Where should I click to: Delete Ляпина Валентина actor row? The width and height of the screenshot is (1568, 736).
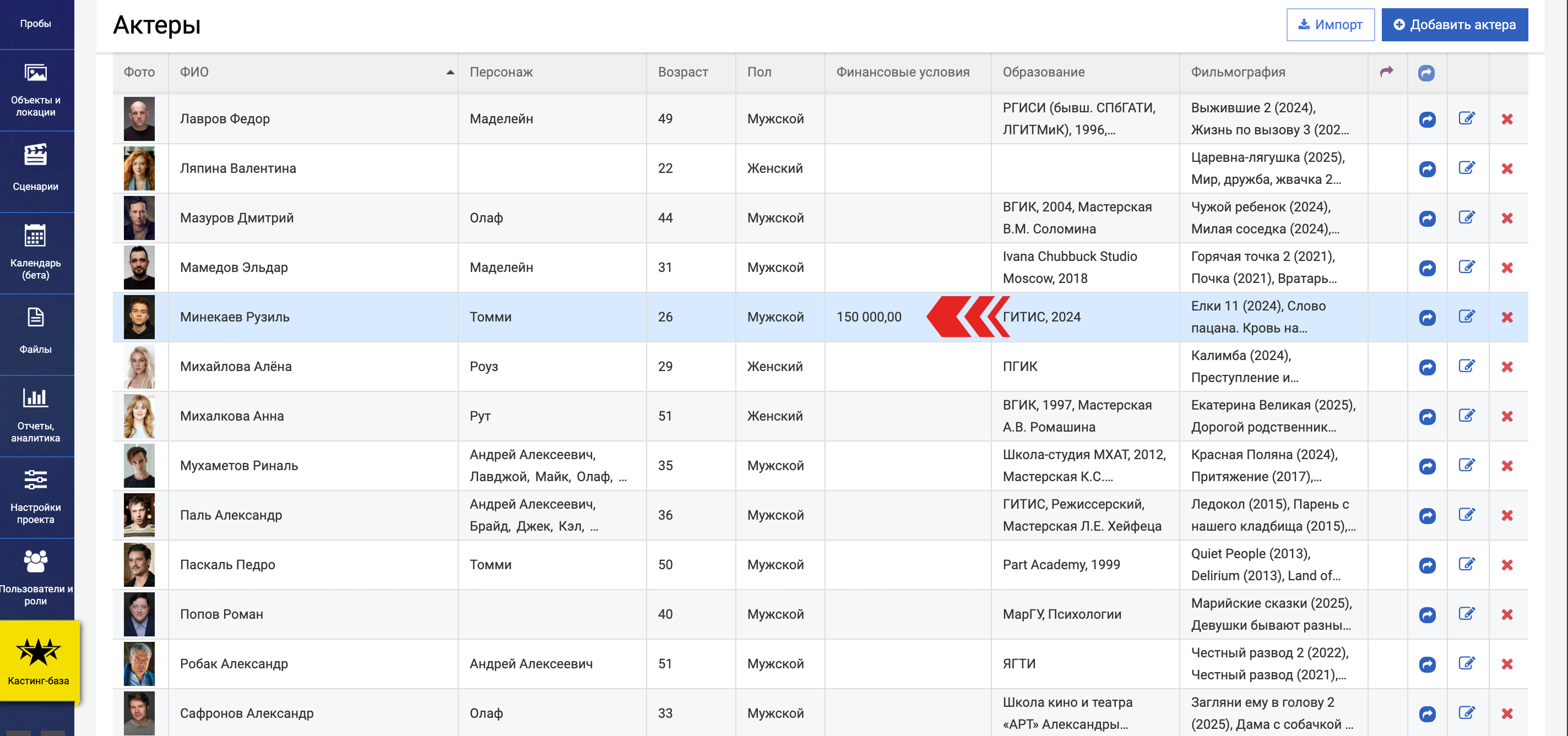(1507, 168)
